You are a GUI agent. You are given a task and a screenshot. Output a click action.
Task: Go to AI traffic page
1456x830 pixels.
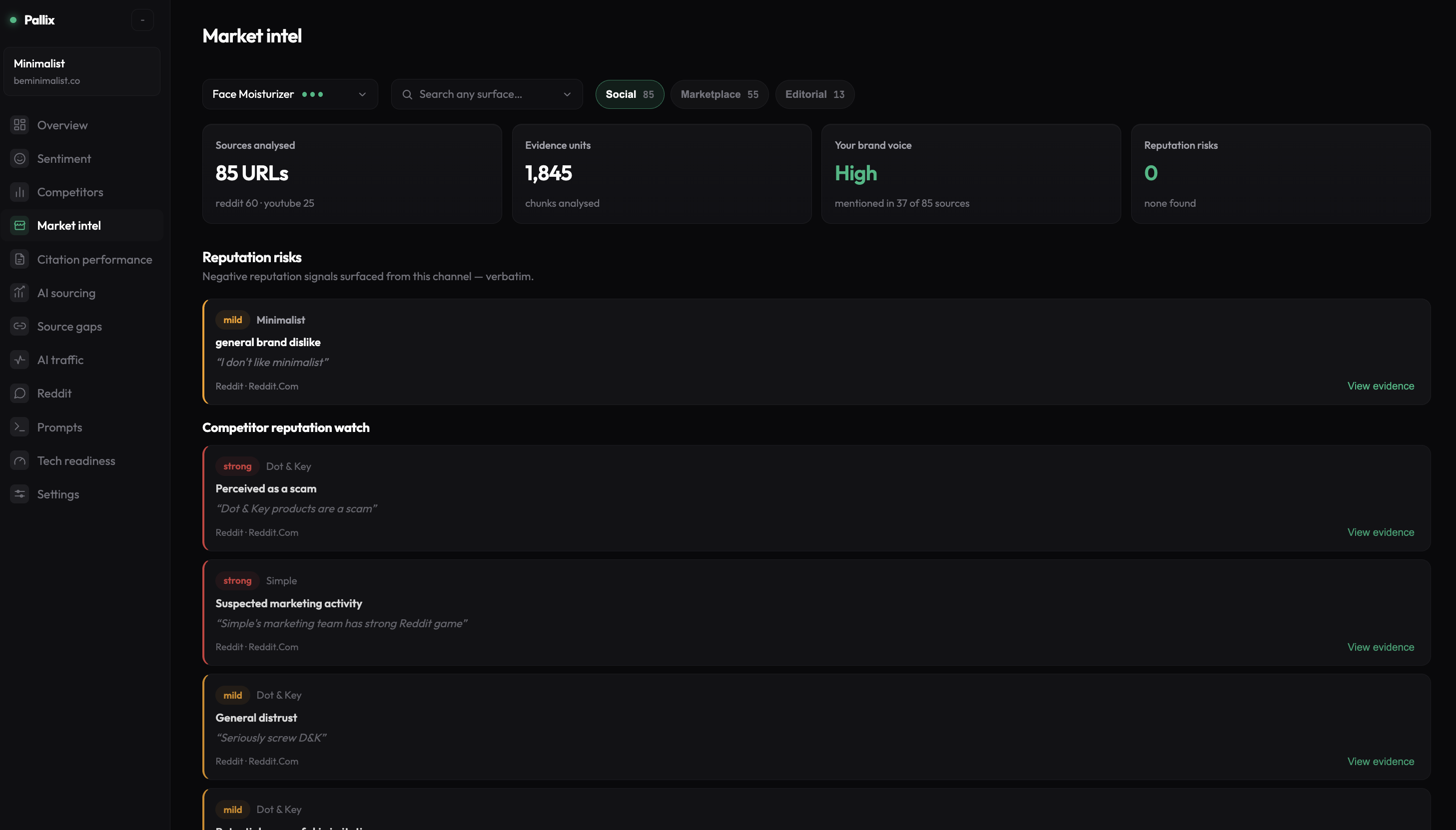82,360
